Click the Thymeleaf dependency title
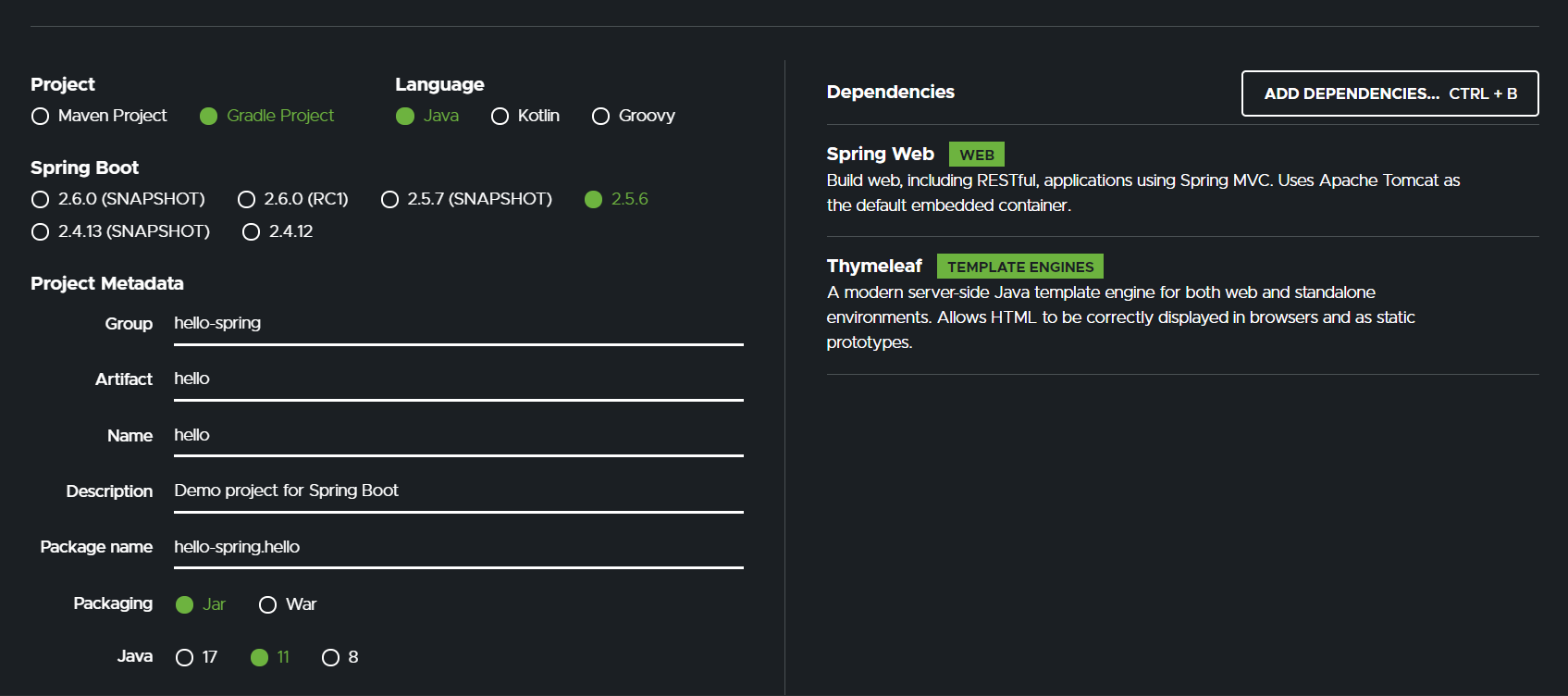This screenshot has width=1568, height=696. click(x=874, y=266)
